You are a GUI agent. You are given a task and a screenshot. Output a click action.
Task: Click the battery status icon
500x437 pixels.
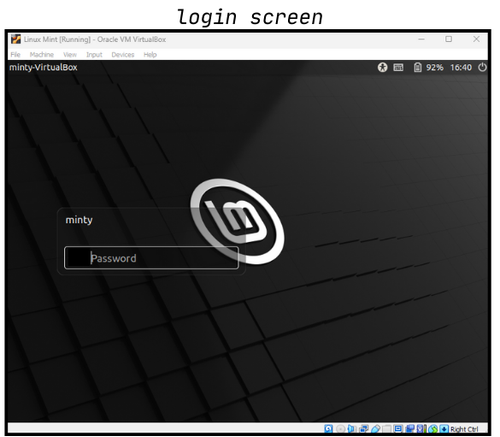[x=418, y=67]
